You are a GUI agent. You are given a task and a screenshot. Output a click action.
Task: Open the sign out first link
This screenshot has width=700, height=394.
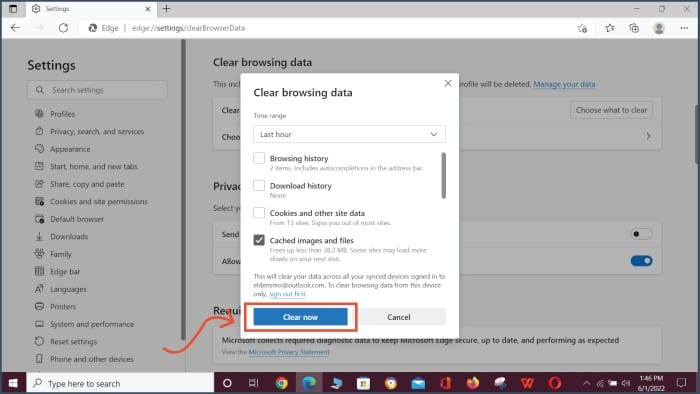tap(288, 294)
